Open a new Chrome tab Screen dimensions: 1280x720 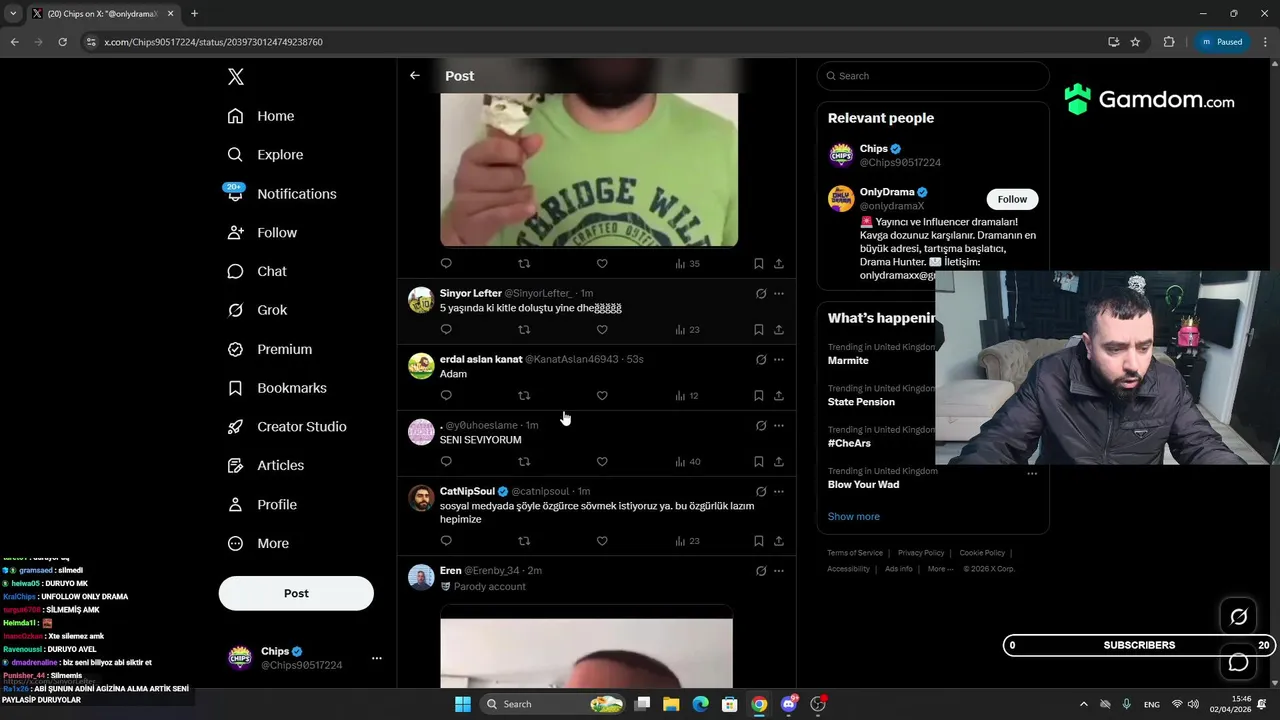pyautogui.click(x=194, y=14)
